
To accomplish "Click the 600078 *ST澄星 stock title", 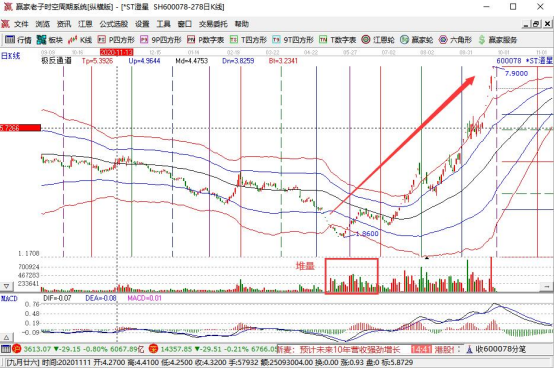I will click(x=524, y=61).
